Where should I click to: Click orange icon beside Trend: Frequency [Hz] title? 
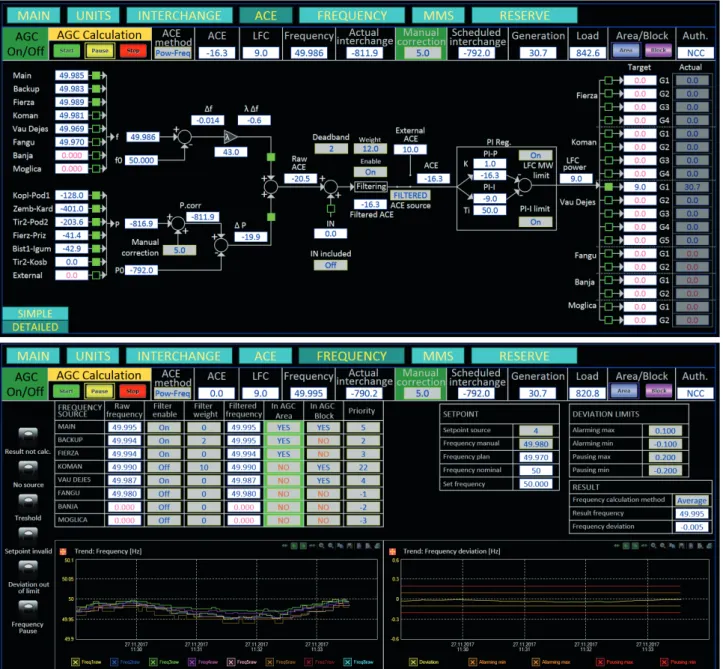pos(63,551)
